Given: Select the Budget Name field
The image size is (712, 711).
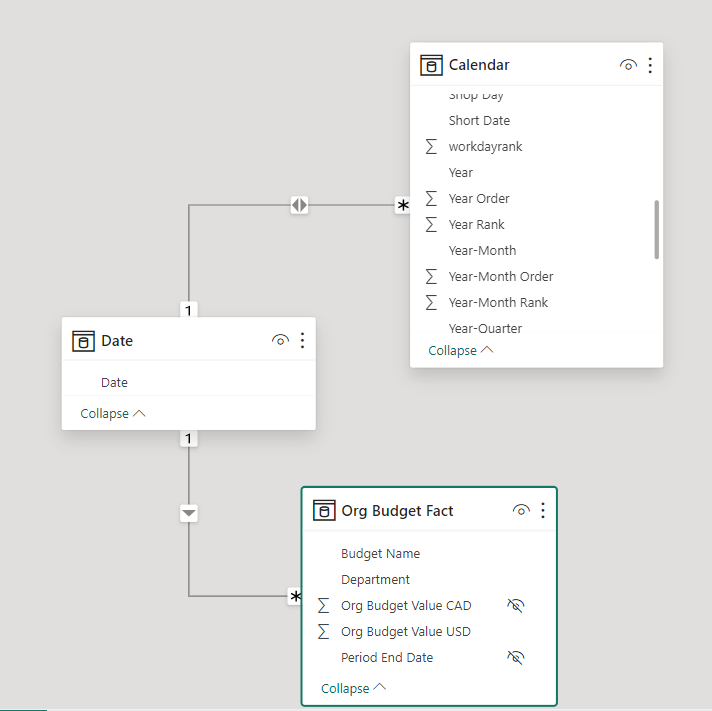Looking at the screenshot, I should 380,554.
